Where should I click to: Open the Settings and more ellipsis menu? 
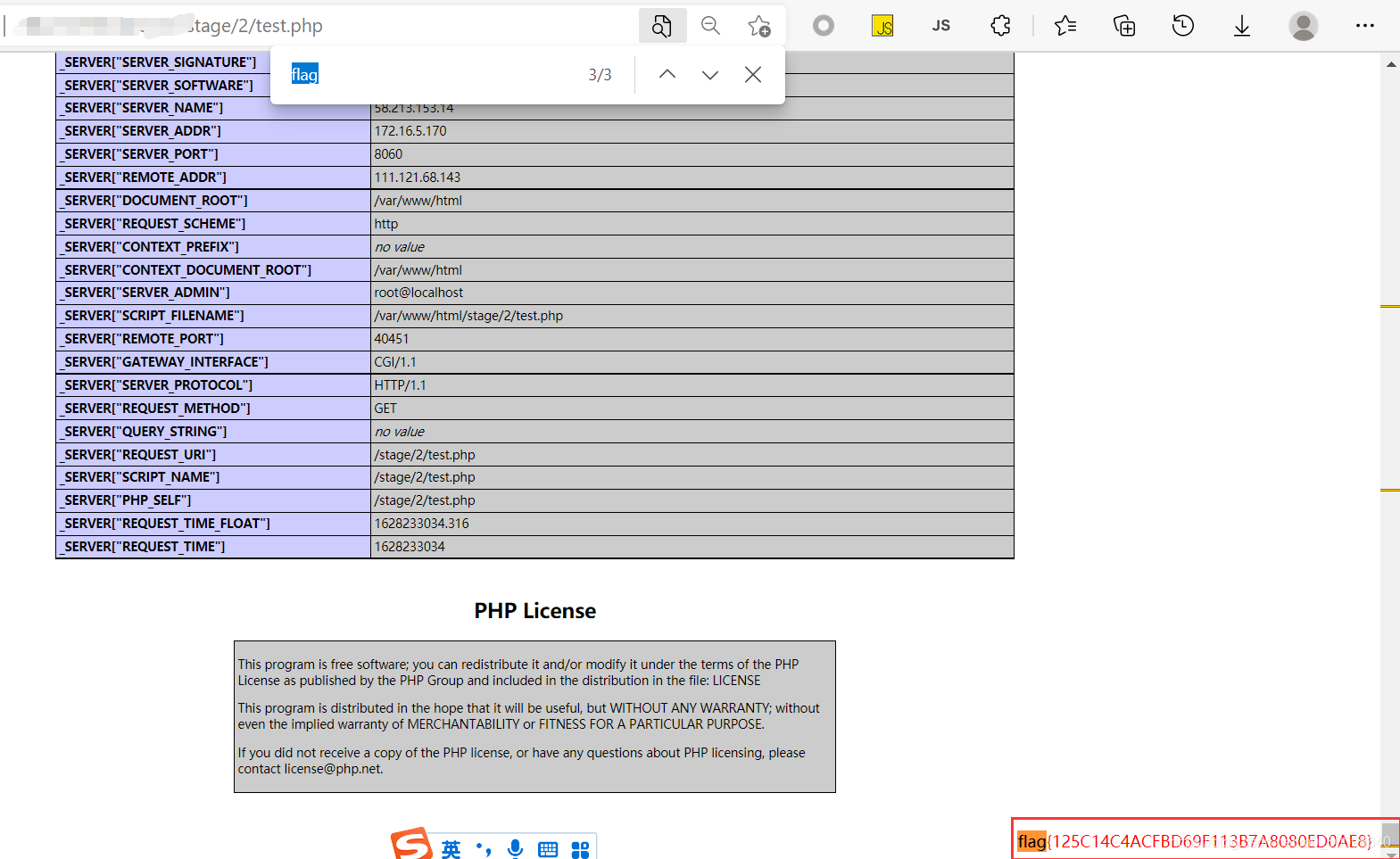pos(1365,26)
